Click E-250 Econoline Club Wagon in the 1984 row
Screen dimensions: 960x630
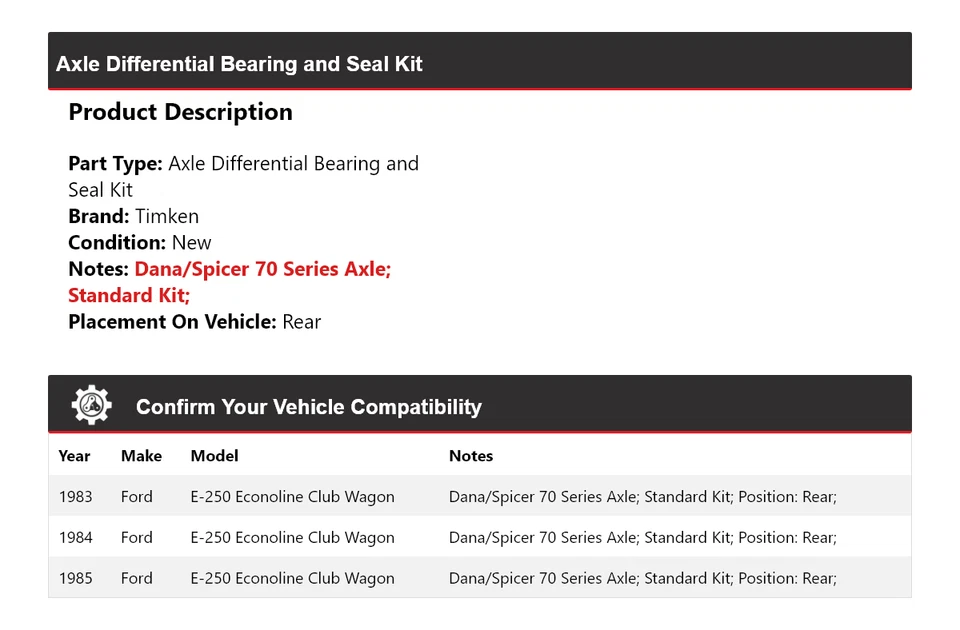pyautogui.click(x=292, y=538)
